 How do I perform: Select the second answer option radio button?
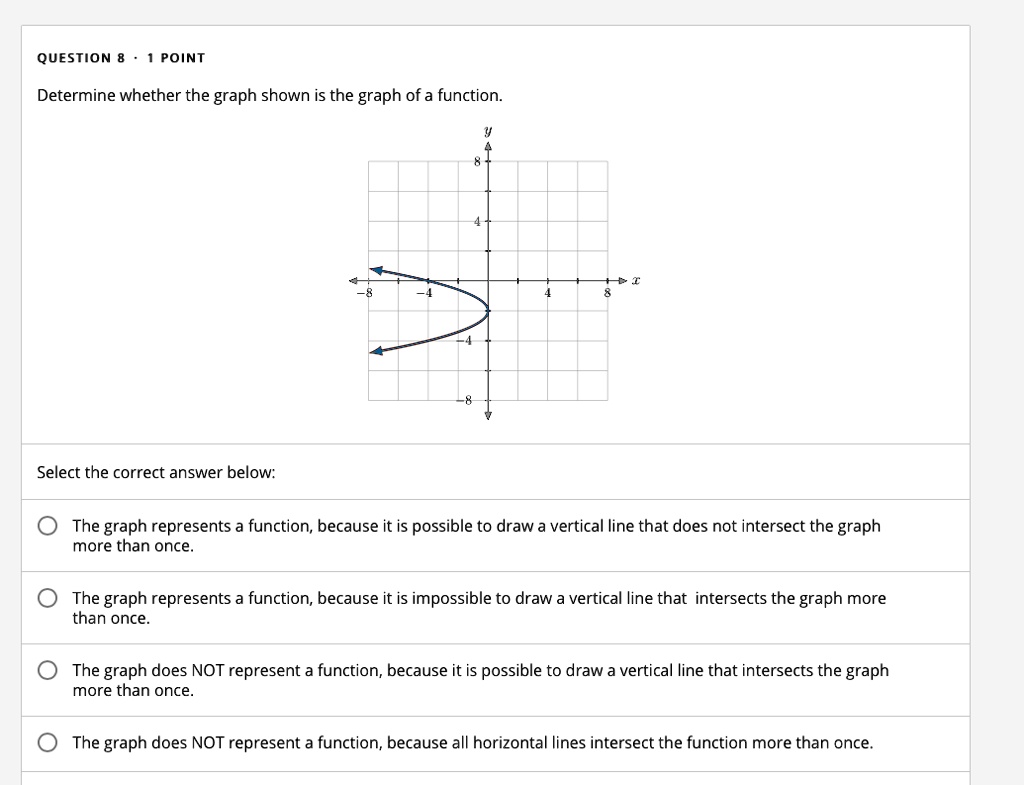click(x=47, y=597)
